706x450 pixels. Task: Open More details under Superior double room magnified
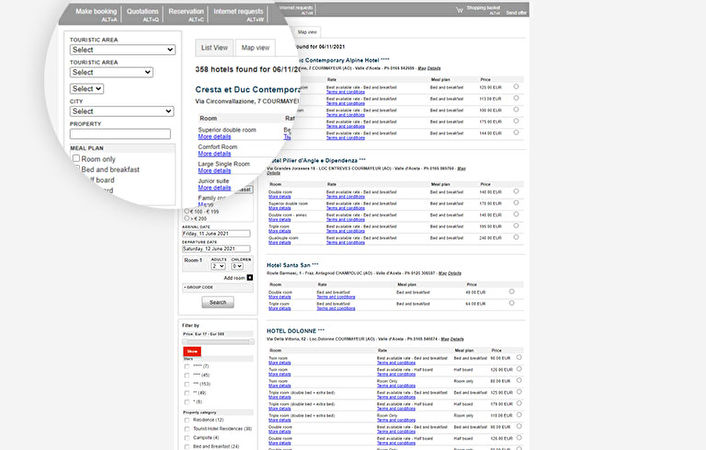(x=214, y=136)
